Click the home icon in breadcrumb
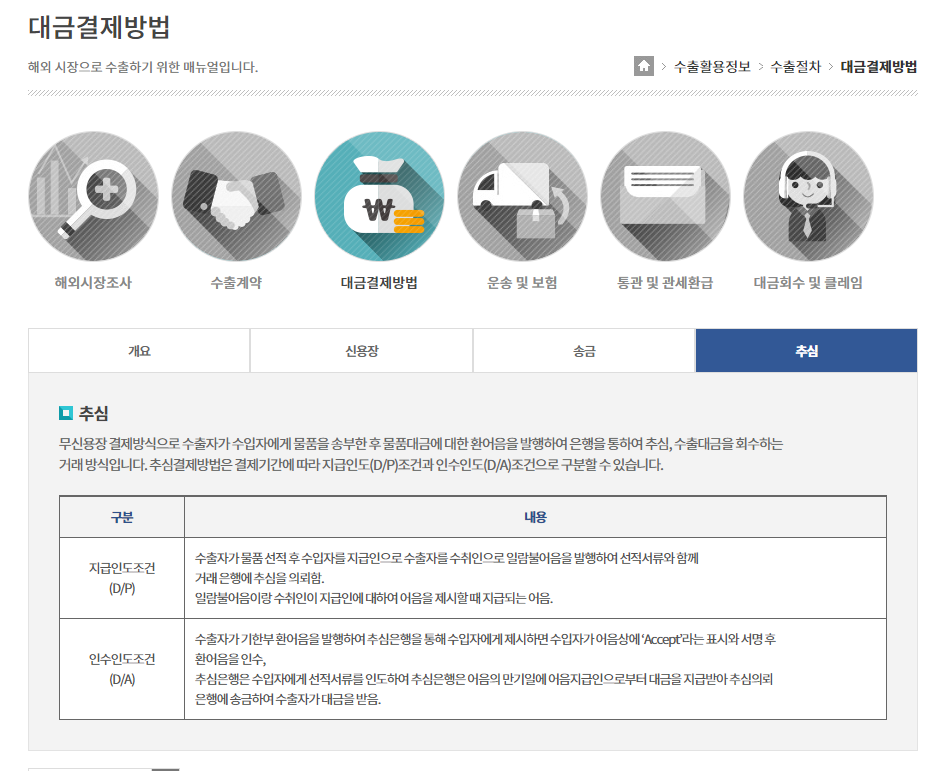Screen dimensions: 950x771 [x=643, y=66]
